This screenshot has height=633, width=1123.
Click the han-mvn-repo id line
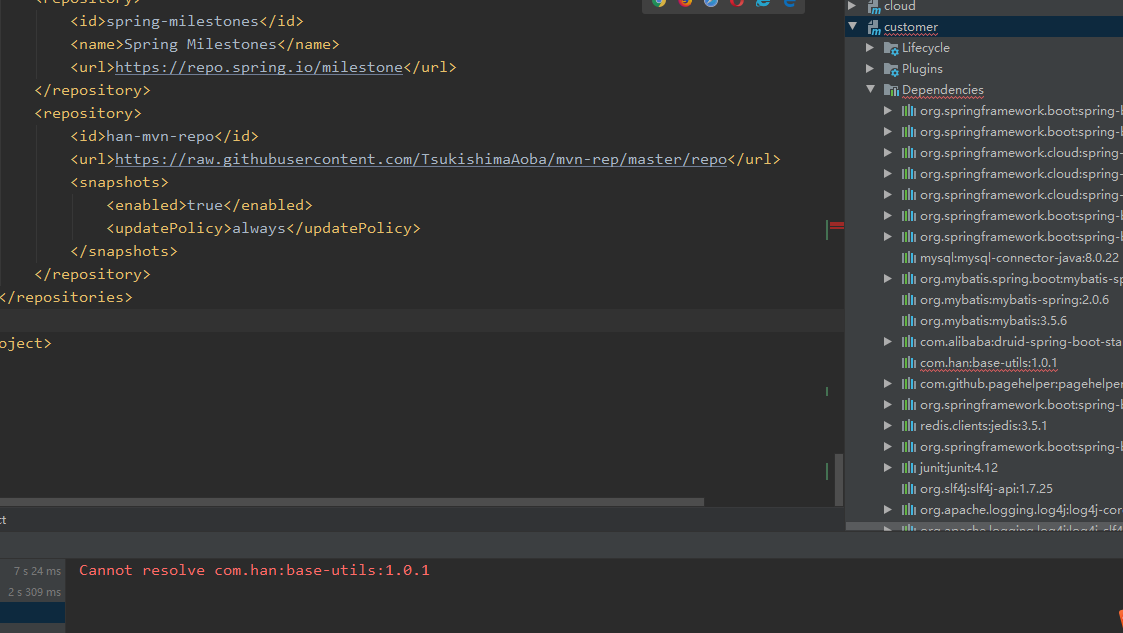(164, 136)
